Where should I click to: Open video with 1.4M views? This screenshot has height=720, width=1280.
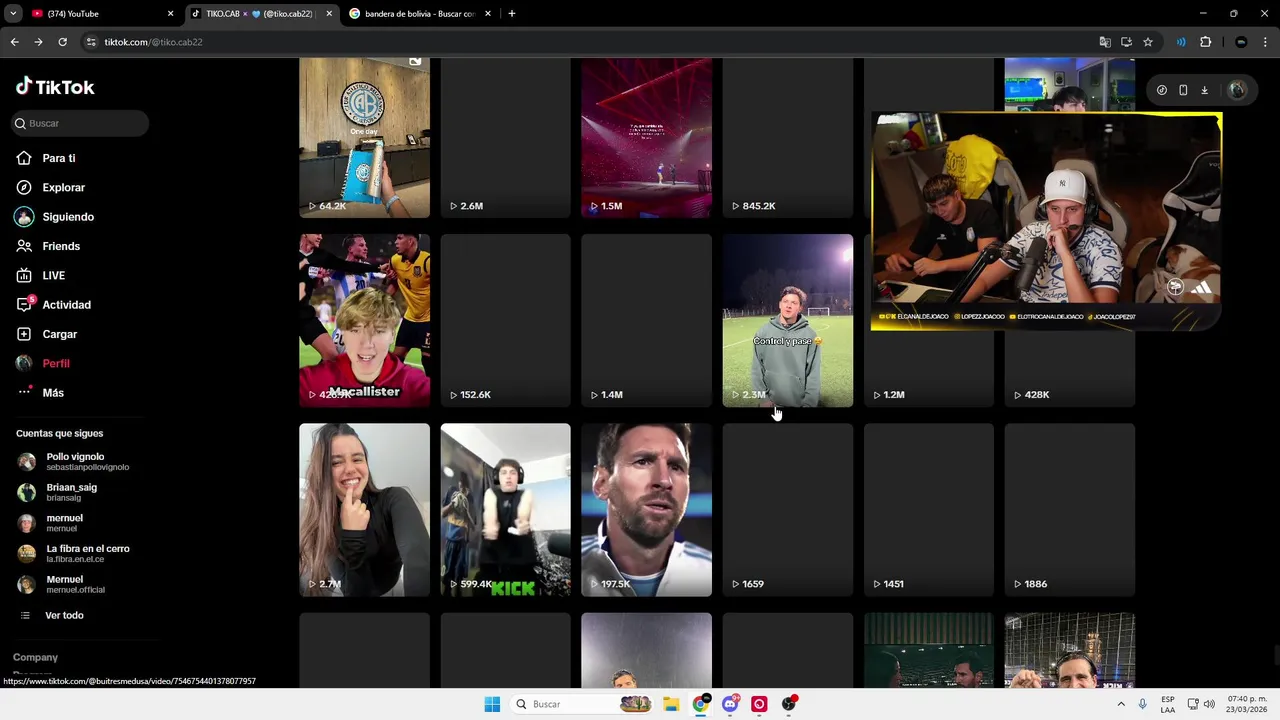click(646, 320)
